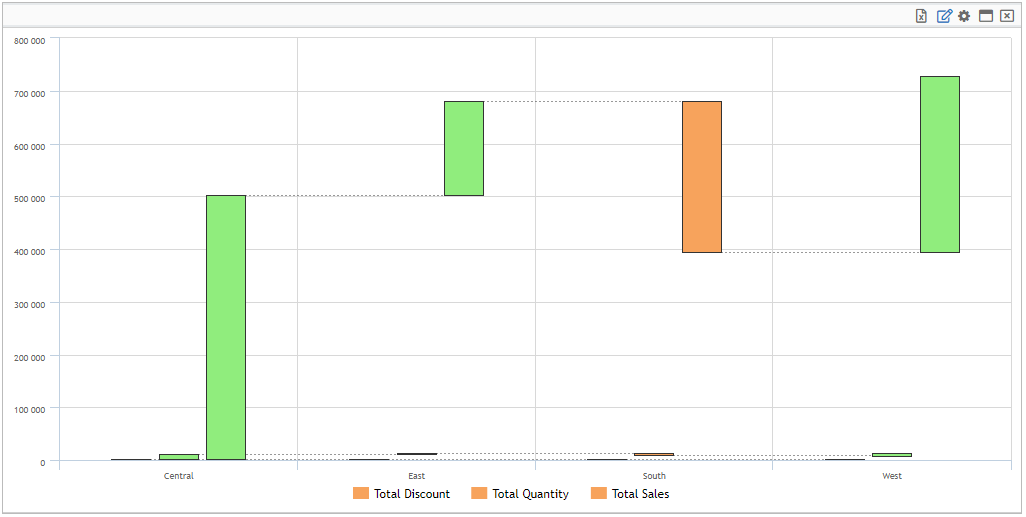This screenshot has height=517, width=1026.
Task: Toggle Total Sales series in legend
Action: point(640,494)
